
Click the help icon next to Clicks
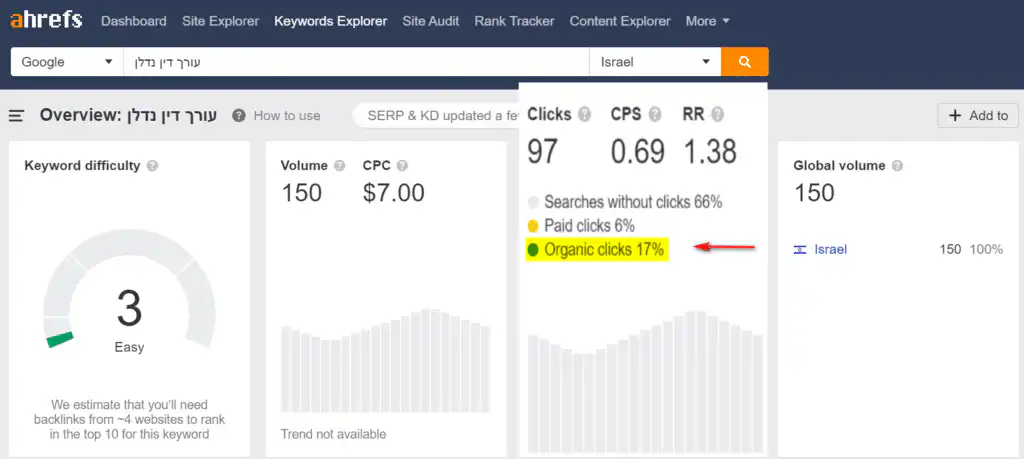[x=584, y=115]
